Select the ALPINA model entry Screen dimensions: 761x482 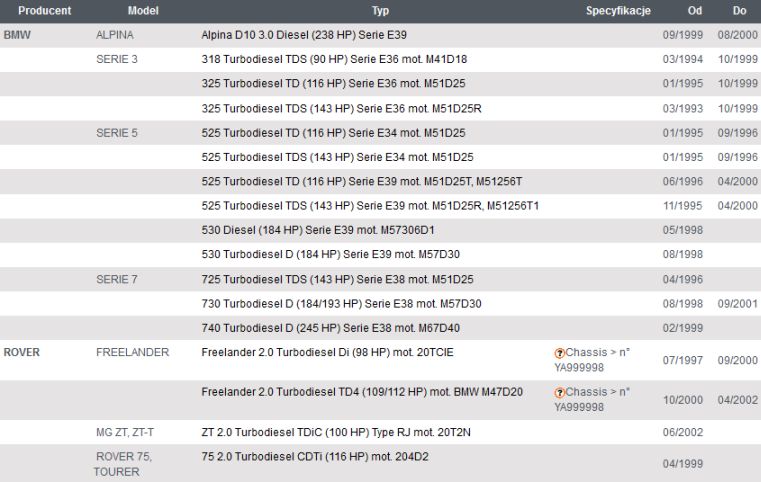click(x=115, y=35)
